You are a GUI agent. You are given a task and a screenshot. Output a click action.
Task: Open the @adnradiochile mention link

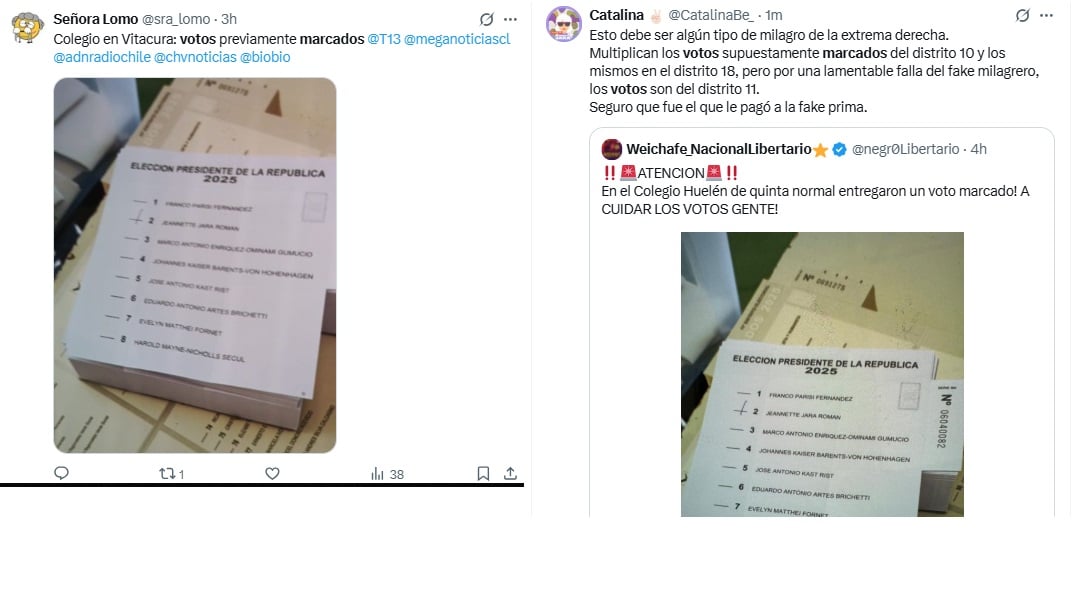[102, 57]
